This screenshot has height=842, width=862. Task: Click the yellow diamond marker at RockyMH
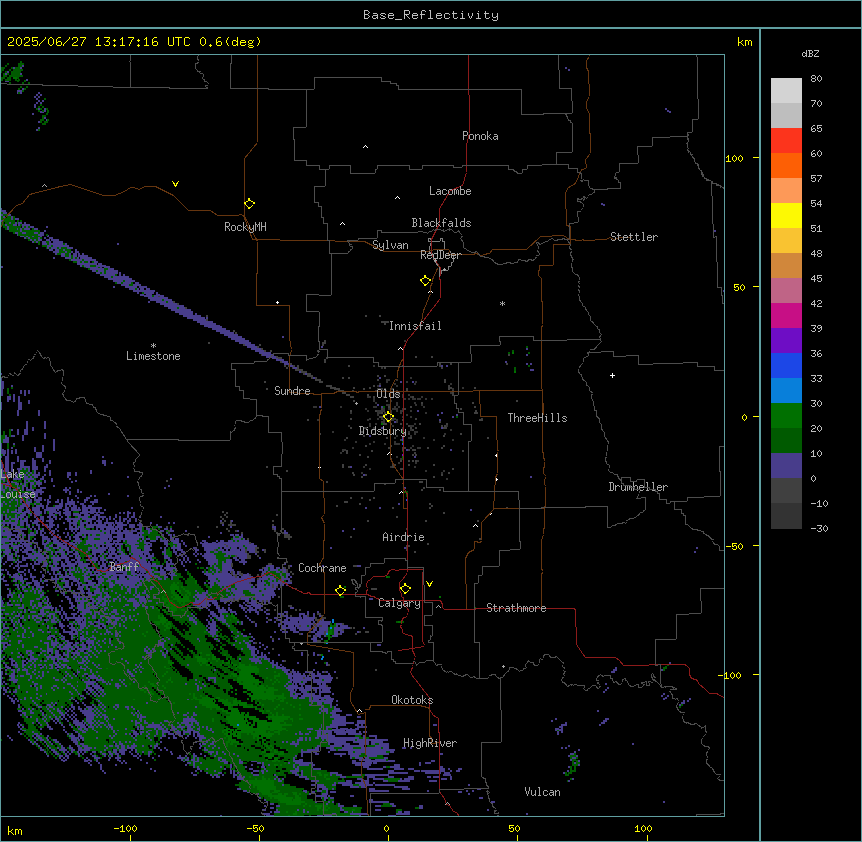249,204
